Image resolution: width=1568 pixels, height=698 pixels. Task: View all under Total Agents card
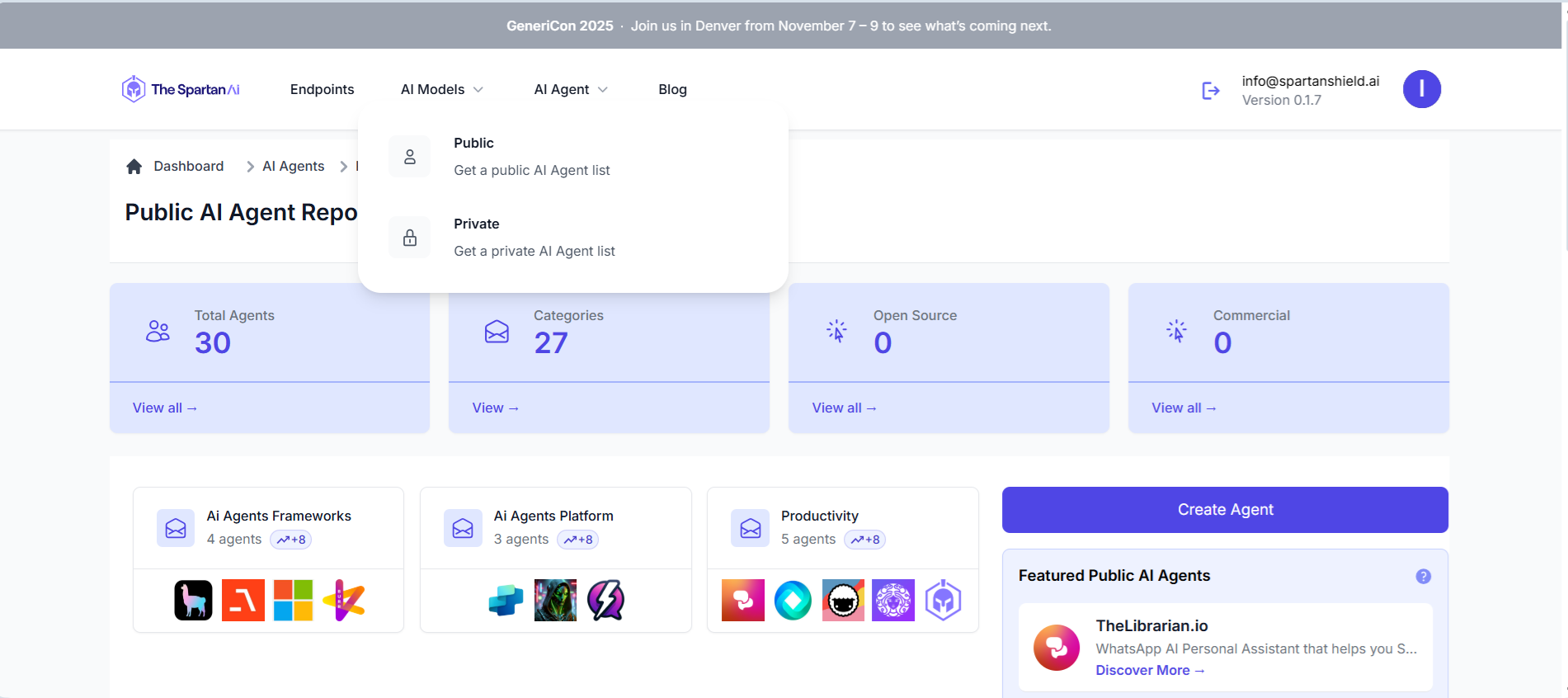tap(164, 408)
